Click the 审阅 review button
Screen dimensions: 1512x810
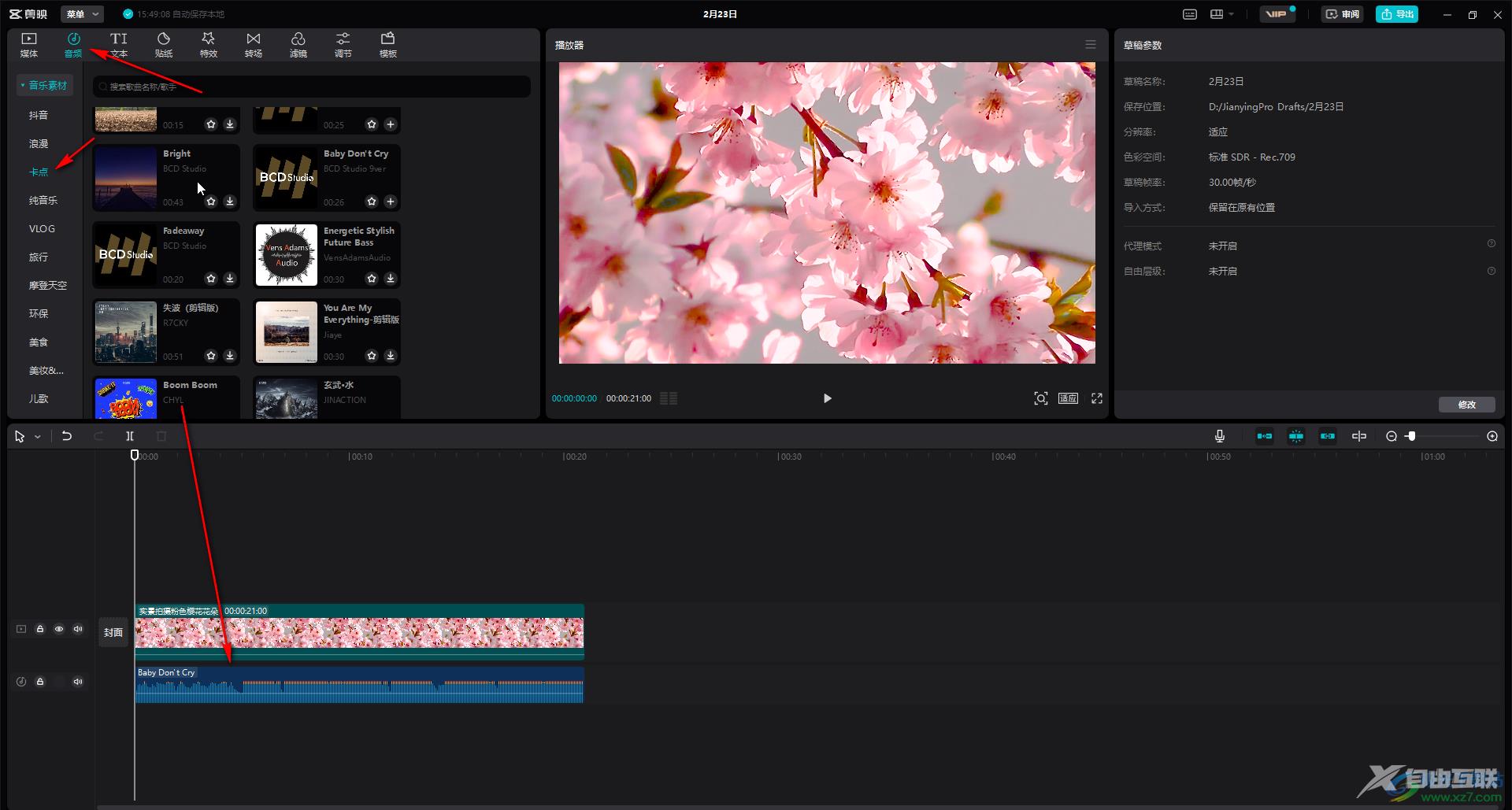(1343, 14)
